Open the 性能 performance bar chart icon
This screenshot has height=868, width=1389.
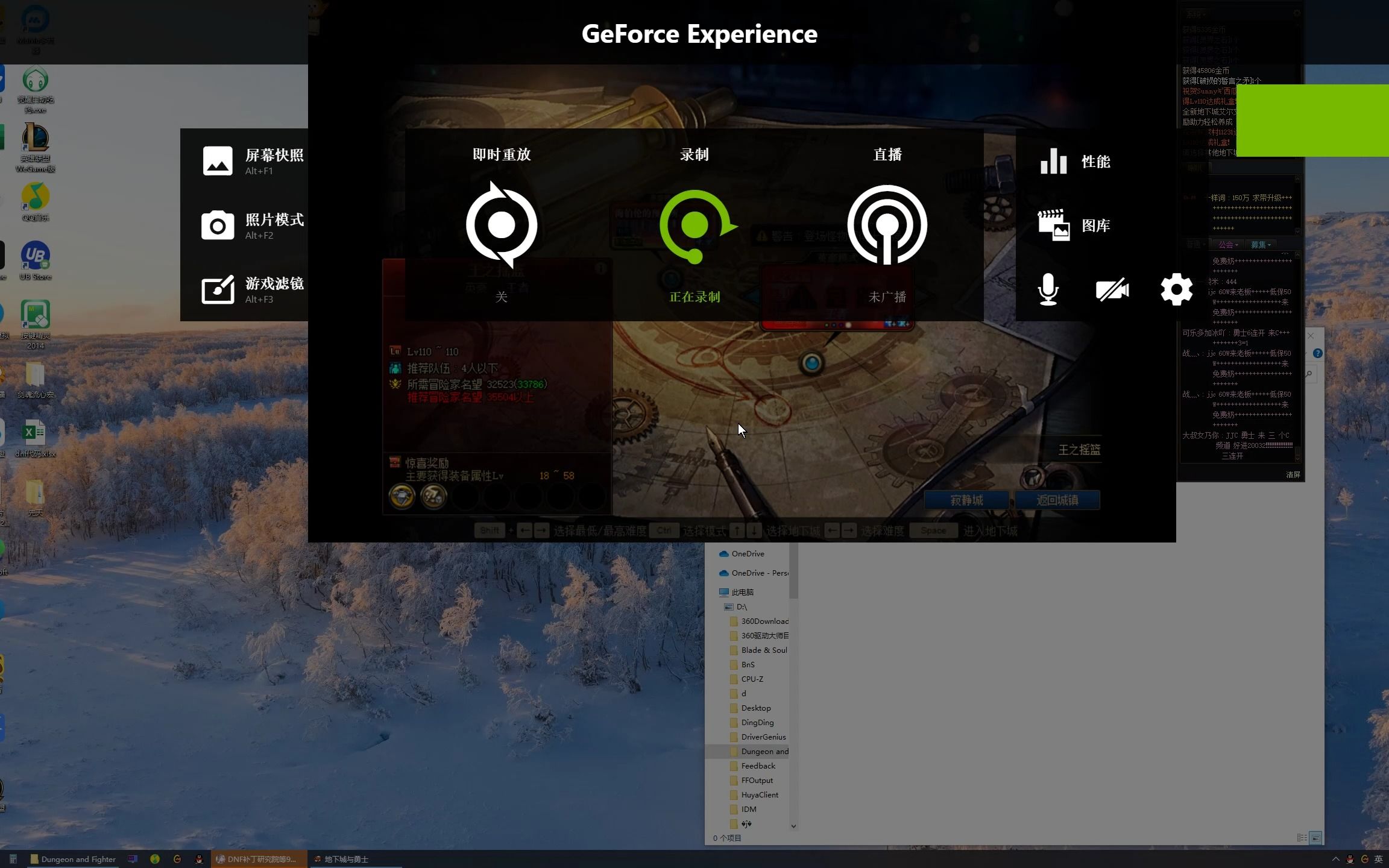(1054, 161)
